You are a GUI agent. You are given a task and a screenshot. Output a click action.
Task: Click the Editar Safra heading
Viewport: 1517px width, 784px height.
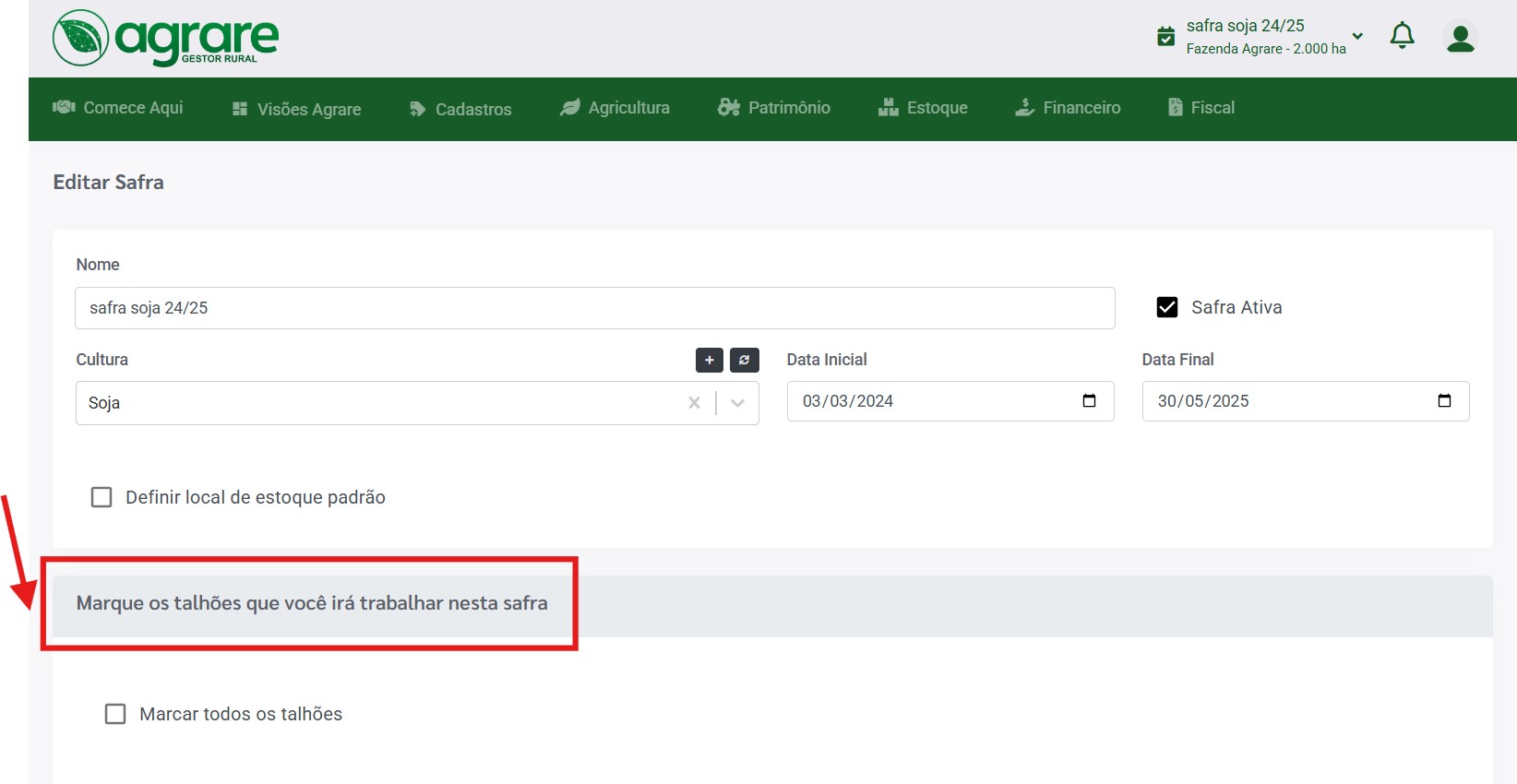[x=109, y=182]
